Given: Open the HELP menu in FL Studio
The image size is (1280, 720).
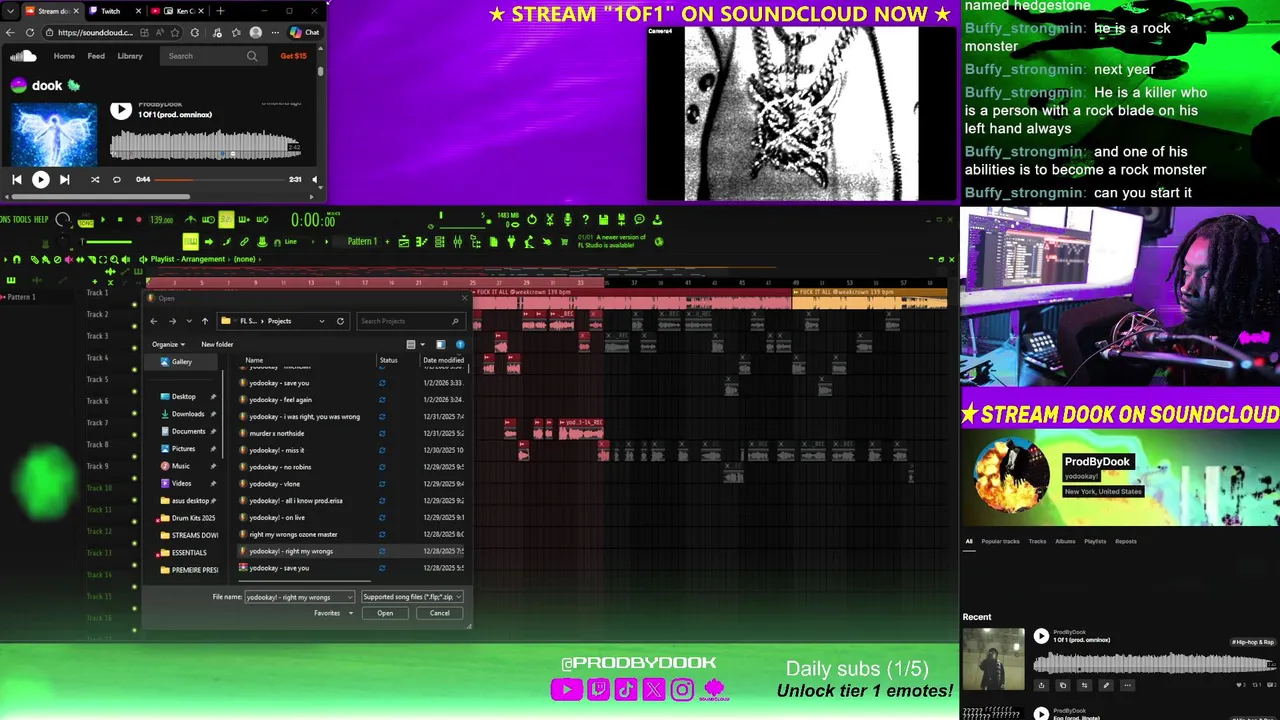Looking at the screenshot, I should (x=41, y=219).
